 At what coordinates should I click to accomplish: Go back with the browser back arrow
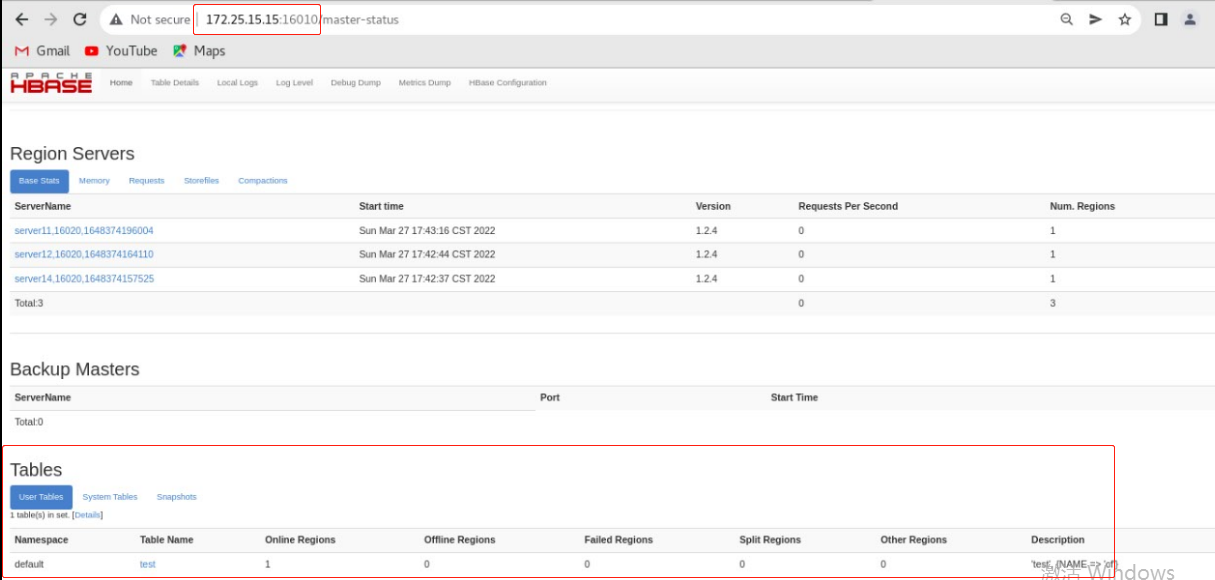[21, 19]
